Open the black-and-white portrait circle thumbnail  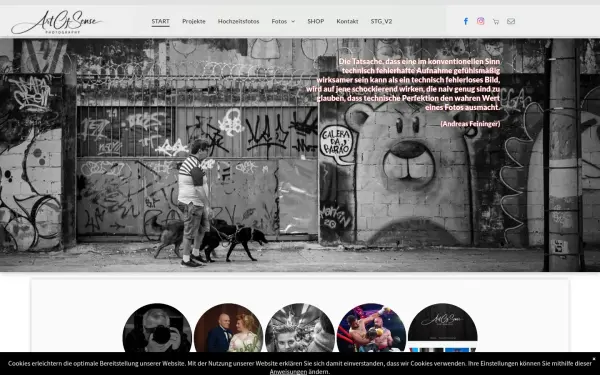300,328
